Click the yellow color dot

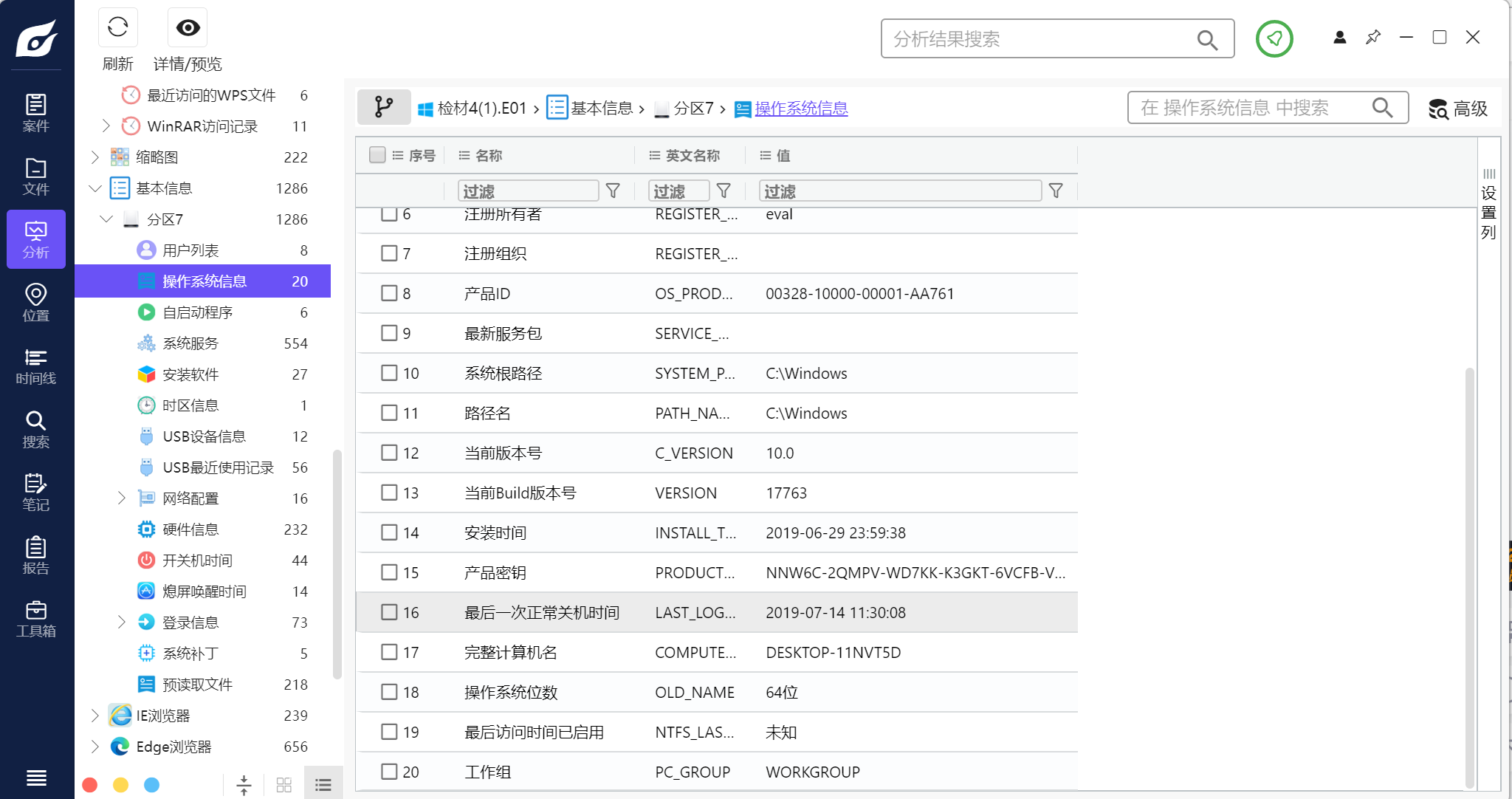[x=121, y=785]
